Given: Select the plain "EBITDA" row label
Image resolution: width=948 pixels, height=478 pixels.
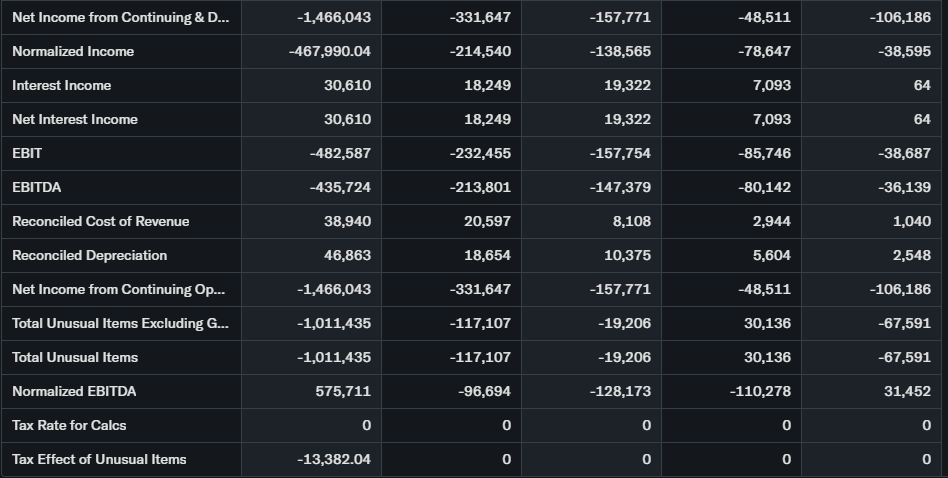Looking at the screenshot, I should (37, 187).
